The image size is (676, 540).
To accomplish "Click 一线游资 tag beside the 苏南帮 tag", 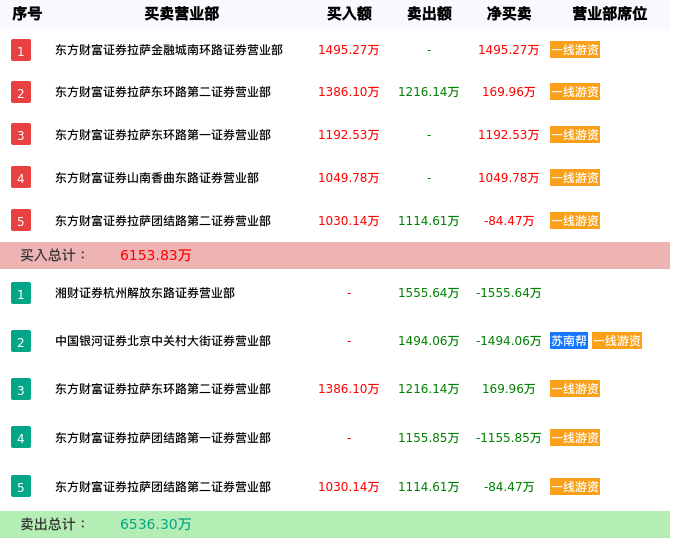I will [617, 341].
